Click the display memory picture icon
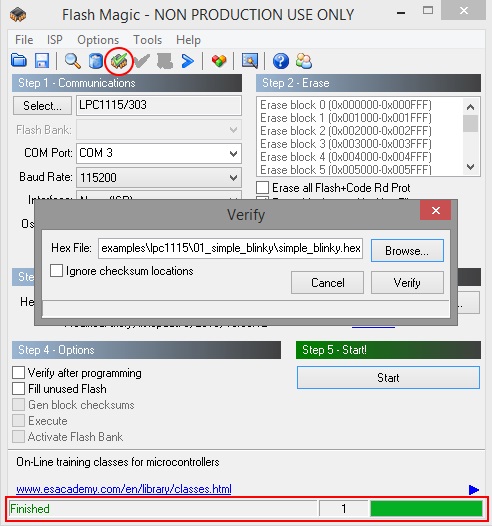The image size is (492, 526). click(250, 61)
